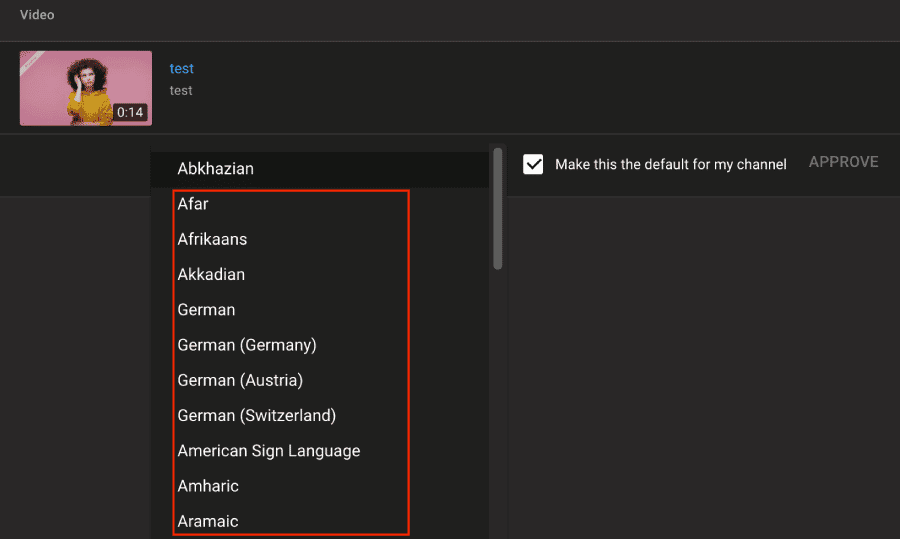Click the gray test video description

(181, 90)
